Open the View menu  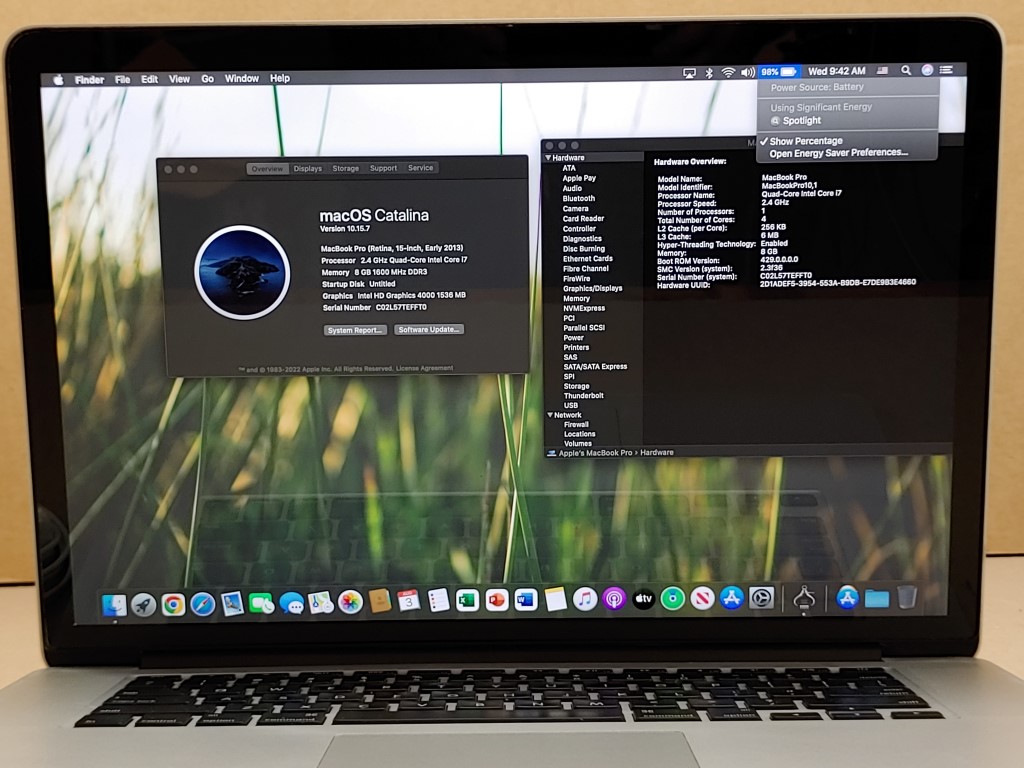(179, 79)
